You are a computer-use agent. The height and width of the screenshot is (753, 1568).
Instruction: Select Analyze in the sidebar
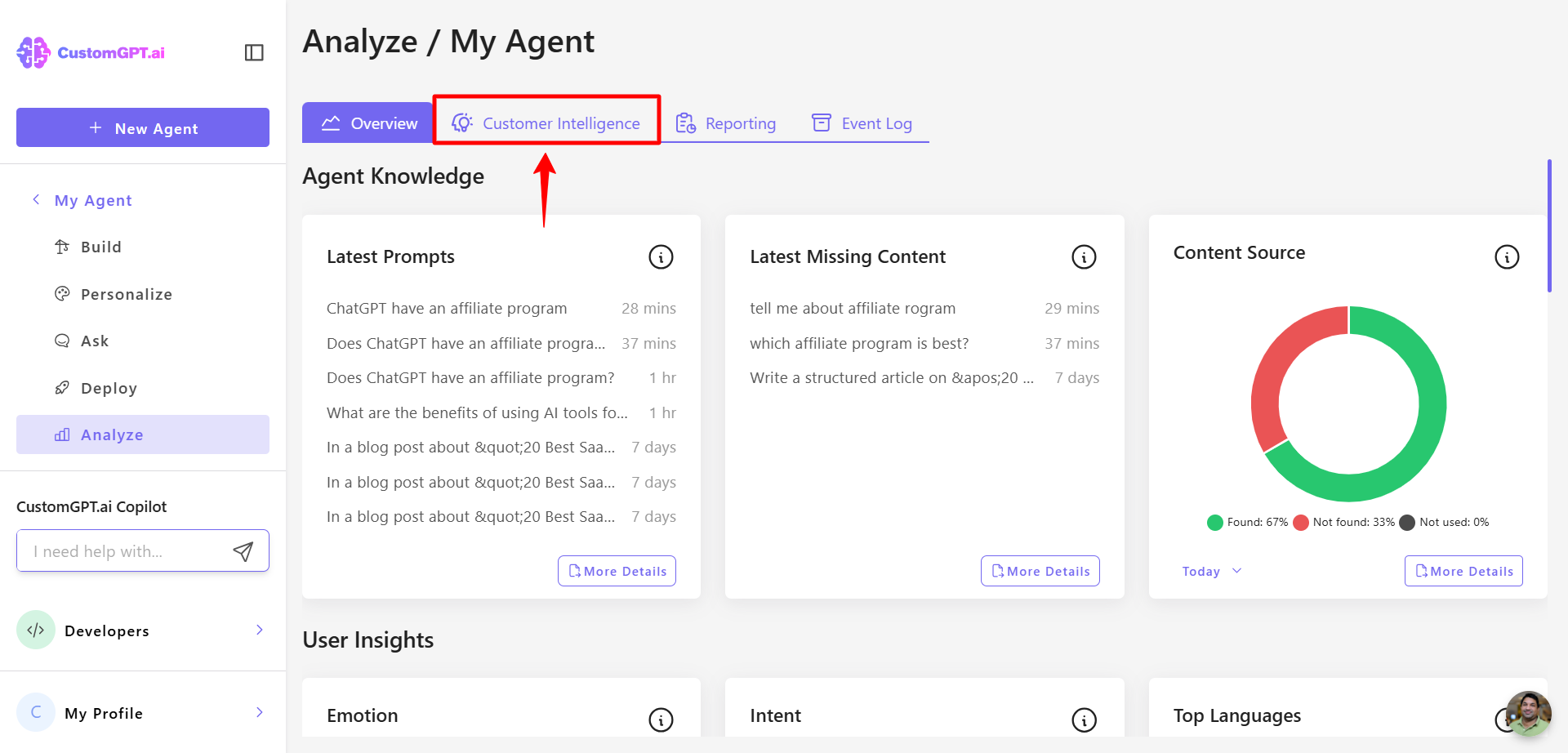click(x=143, y=434)
